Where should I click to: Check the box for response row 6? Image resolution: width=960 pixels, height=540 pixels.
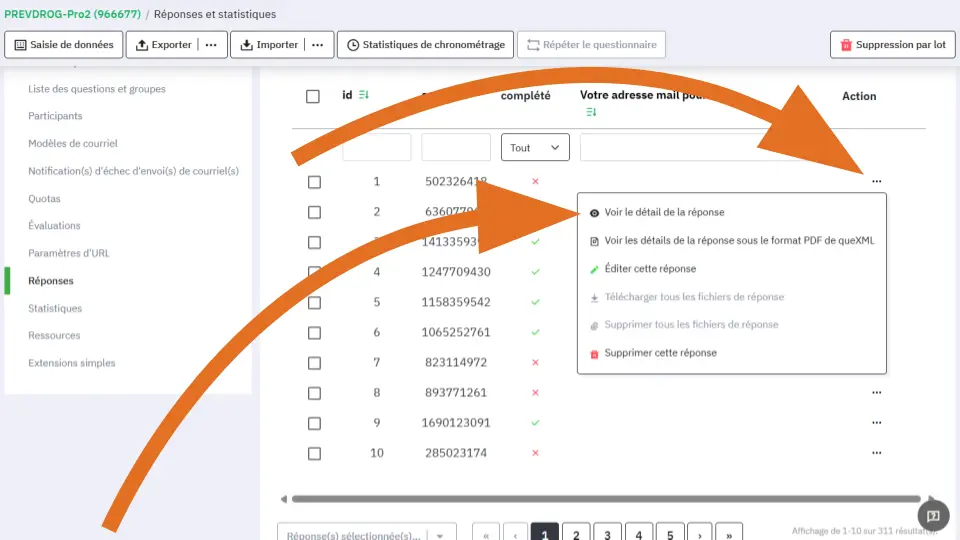[x=314, y=332]
